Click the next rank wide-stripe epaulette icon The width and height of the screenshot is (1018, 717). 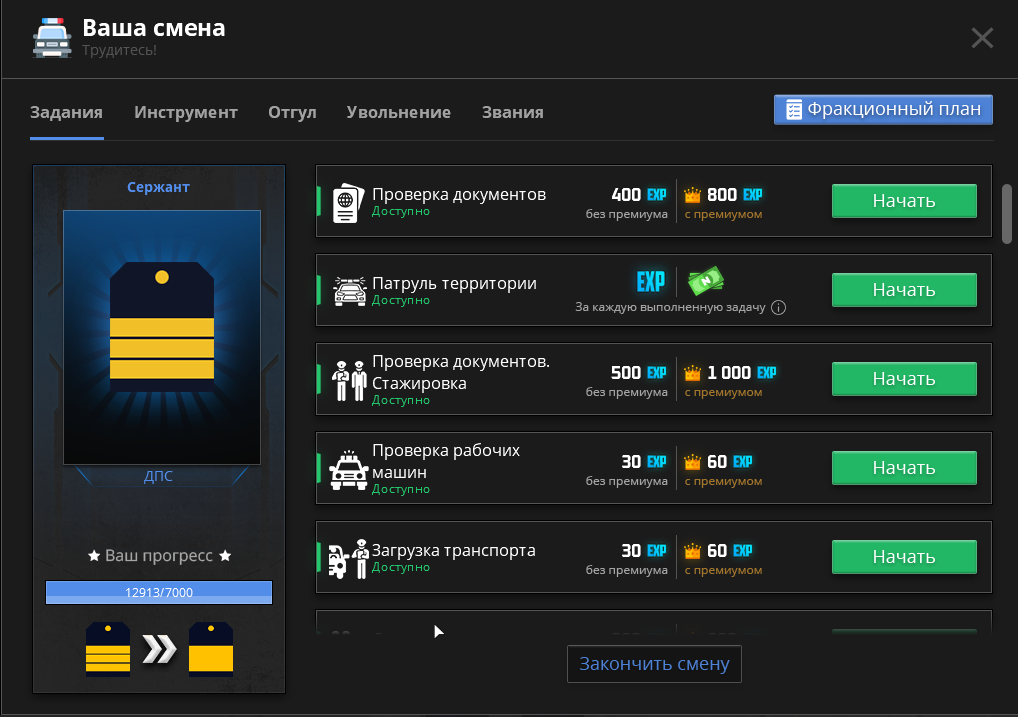coord(211,649)
